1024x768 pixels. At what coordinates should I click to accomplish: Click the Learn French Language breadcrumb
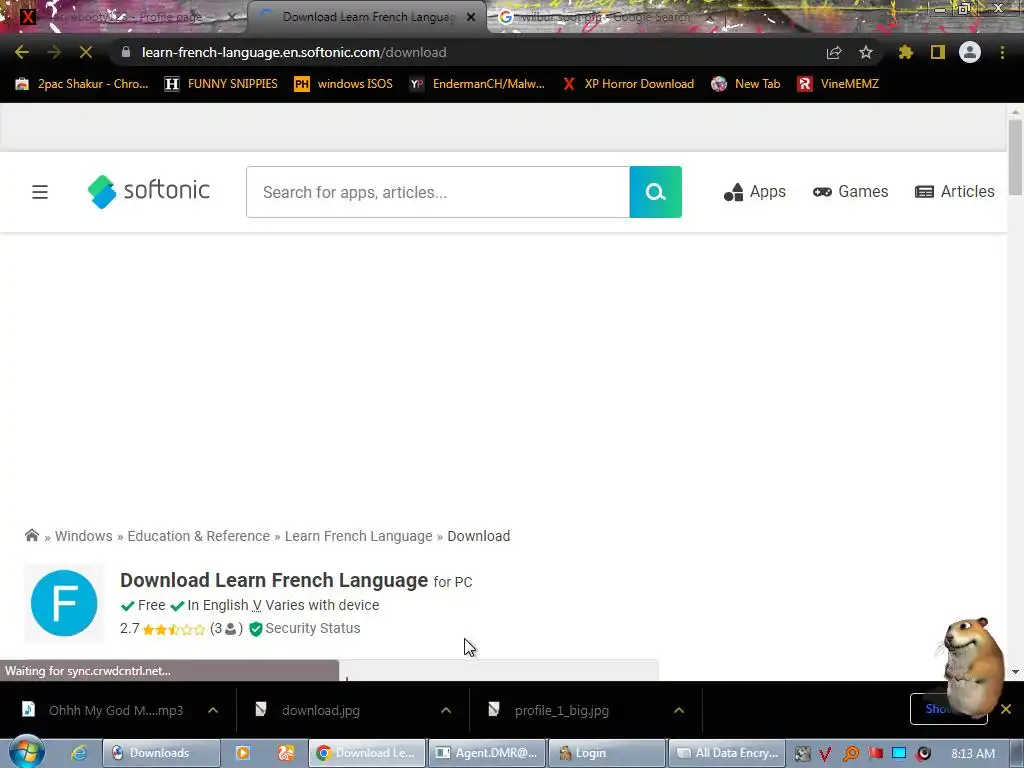pyautogui.click(x=359, y=536)
